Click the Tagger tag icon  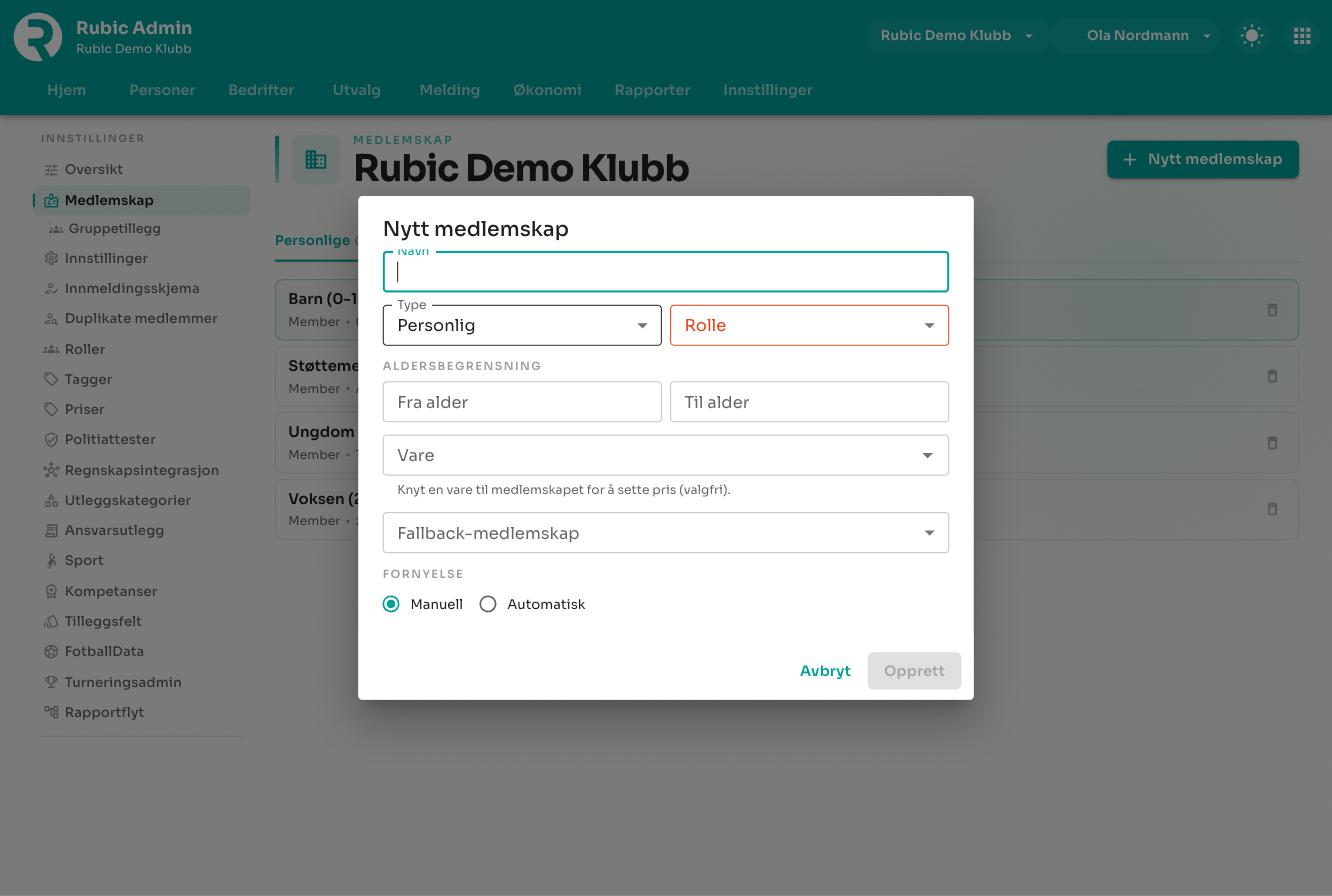pyautogui.click(x=51, y=380)
